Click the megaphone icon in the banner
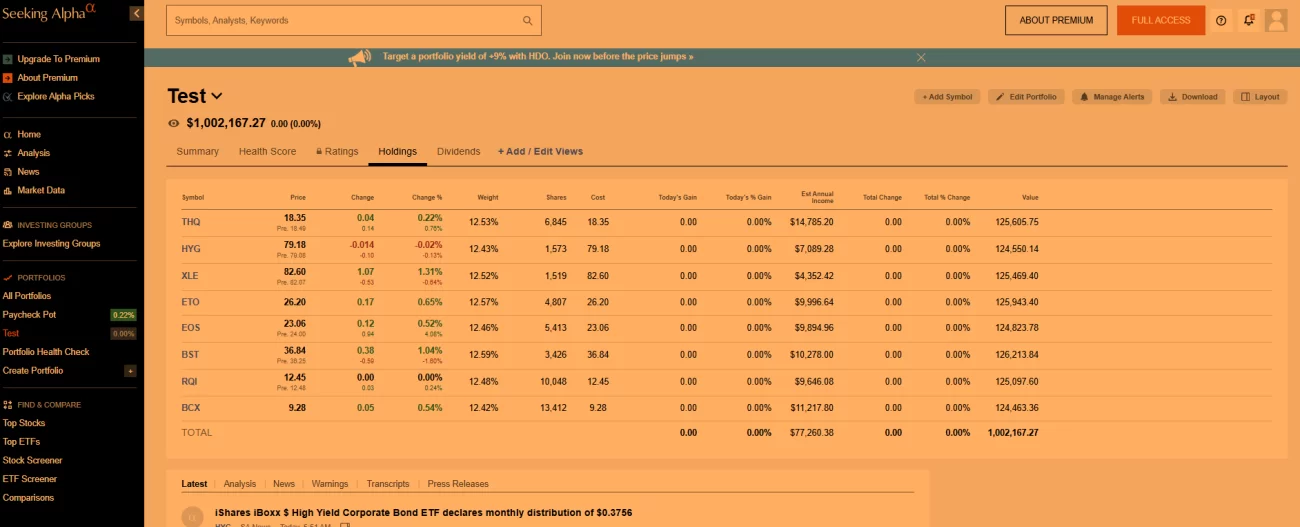The image size is (1300, 527). tap(360, 58)
